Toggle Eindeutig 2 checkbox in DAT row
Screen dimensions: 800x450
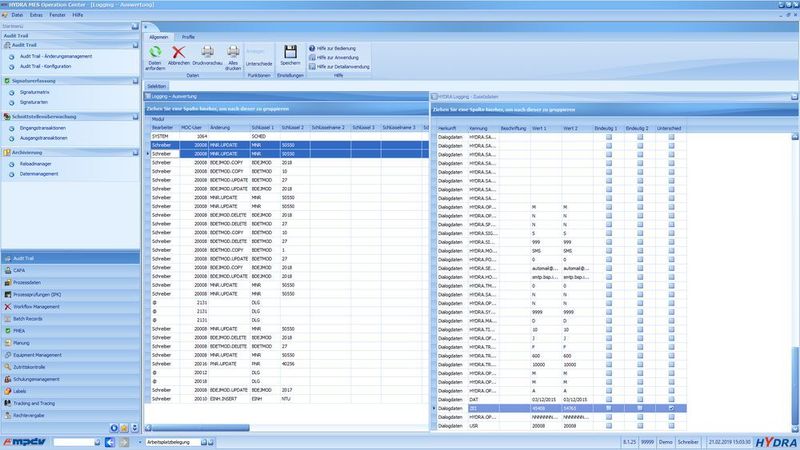pos(640,399)
